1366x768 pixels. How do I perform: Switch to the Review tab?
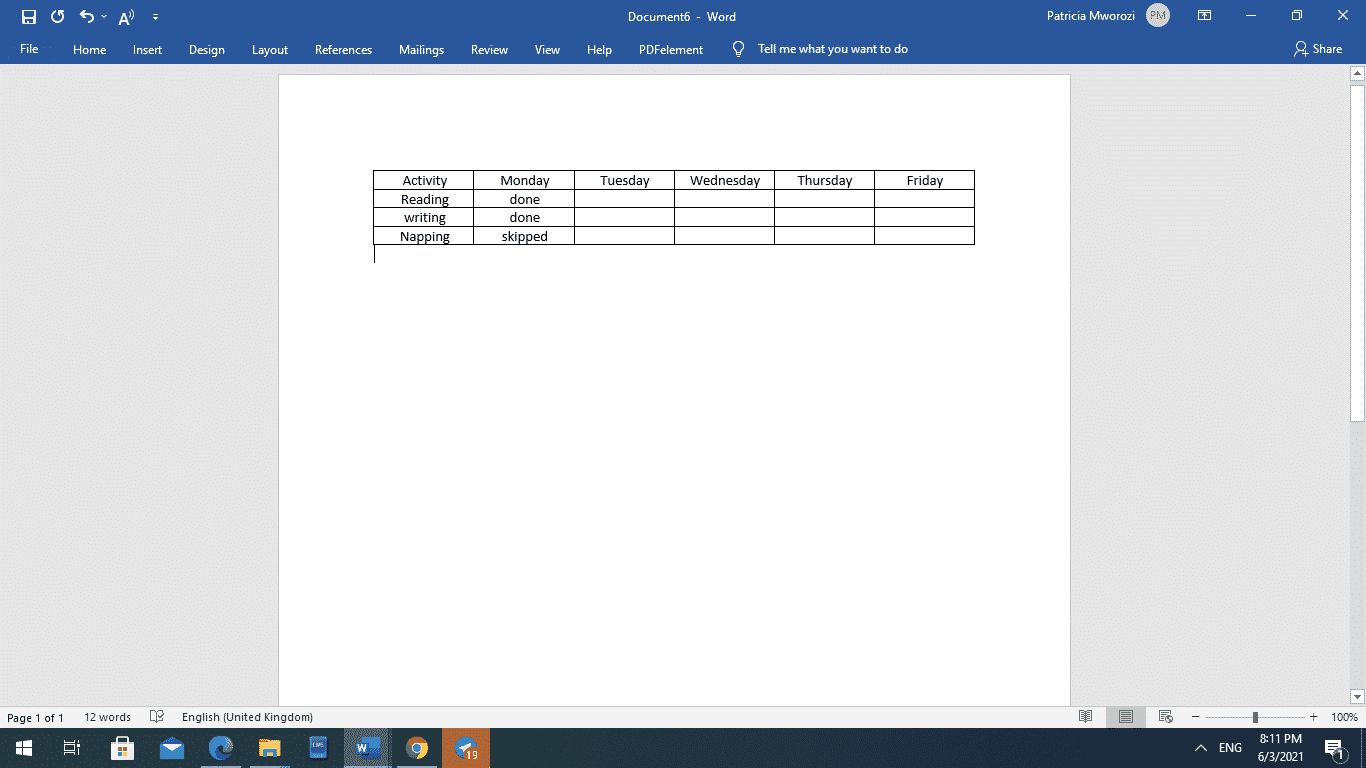coord(489,49)
